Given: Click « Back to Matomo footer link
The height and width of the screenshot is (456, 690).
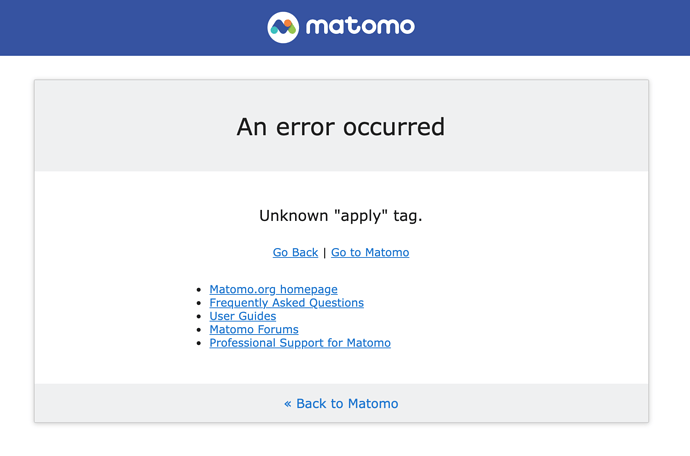Looking at the screenshot, I should tap(341, 404).
